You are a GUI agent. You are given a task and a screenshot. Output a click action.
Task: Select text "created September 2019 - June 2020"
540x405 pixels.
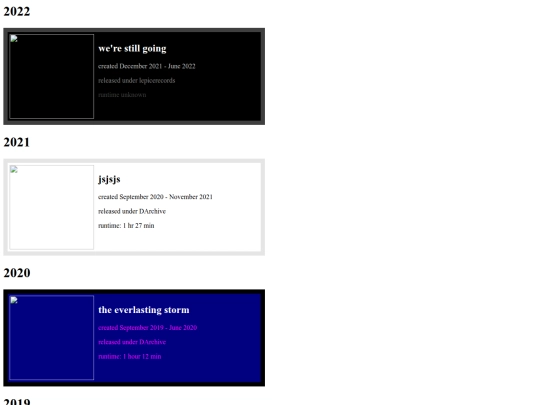[147, 328]
